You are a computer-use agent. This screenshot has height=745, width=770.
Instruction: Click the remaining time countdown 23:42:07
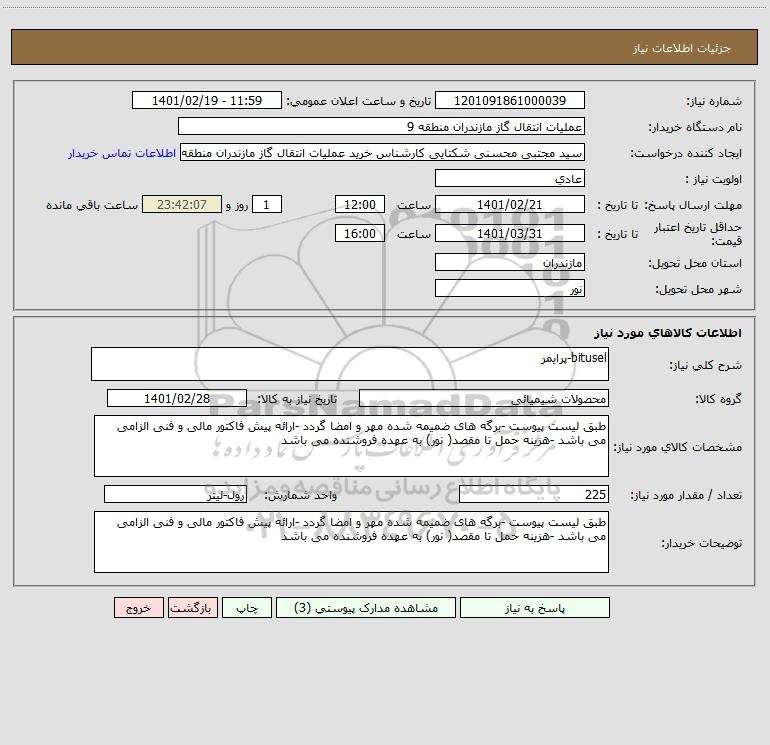pos(182,204)
